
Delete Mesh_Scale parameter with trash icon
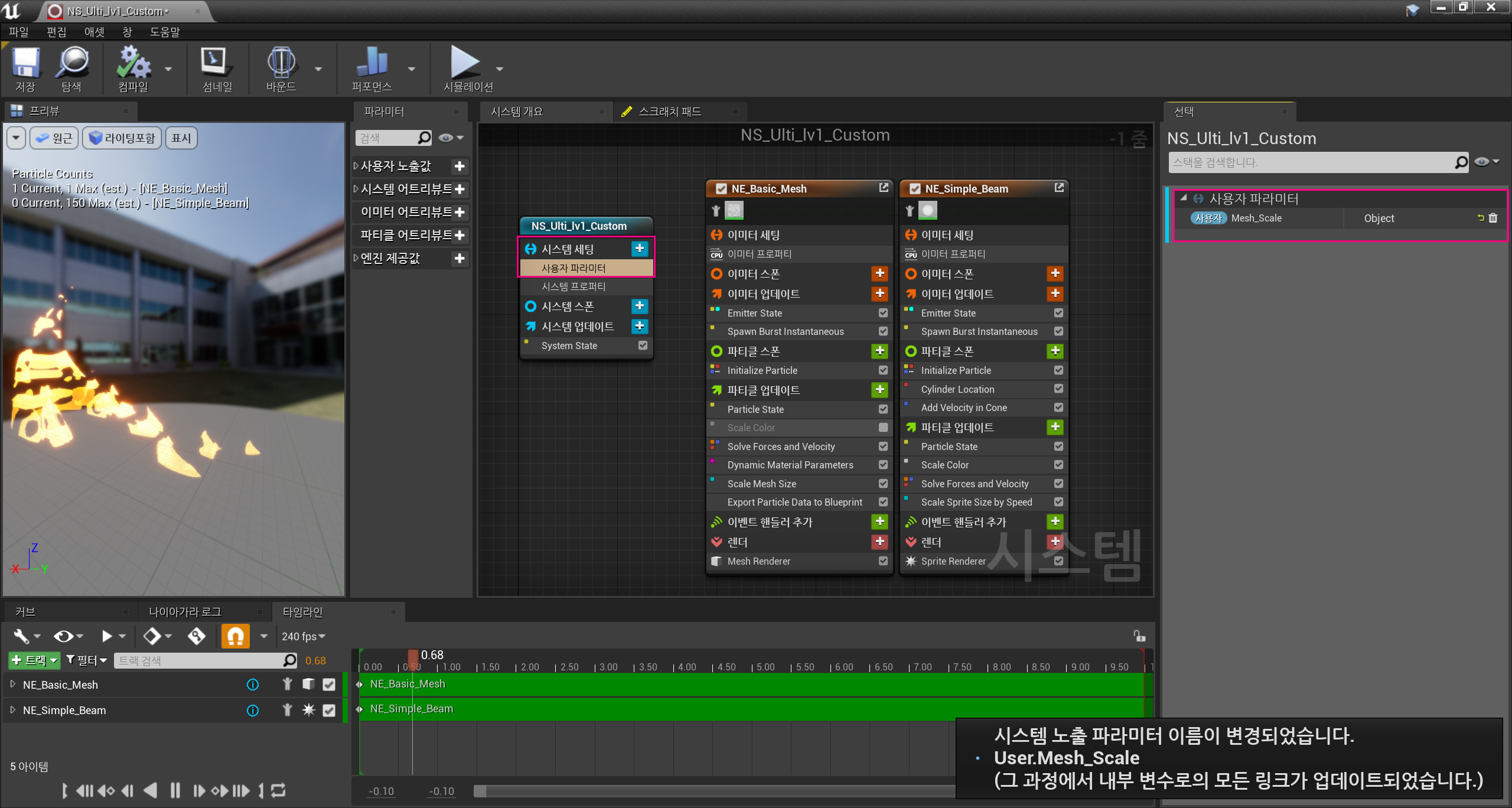(x=1493, y=218)
